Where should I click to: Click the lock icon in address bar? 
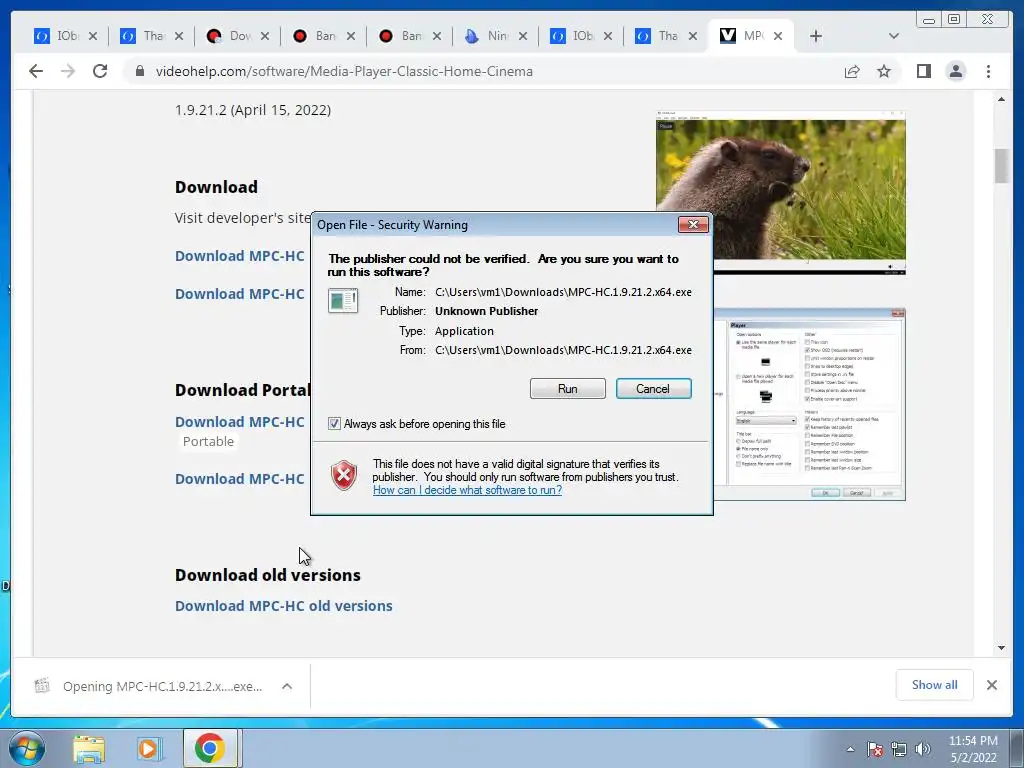(x=139, y=71)
